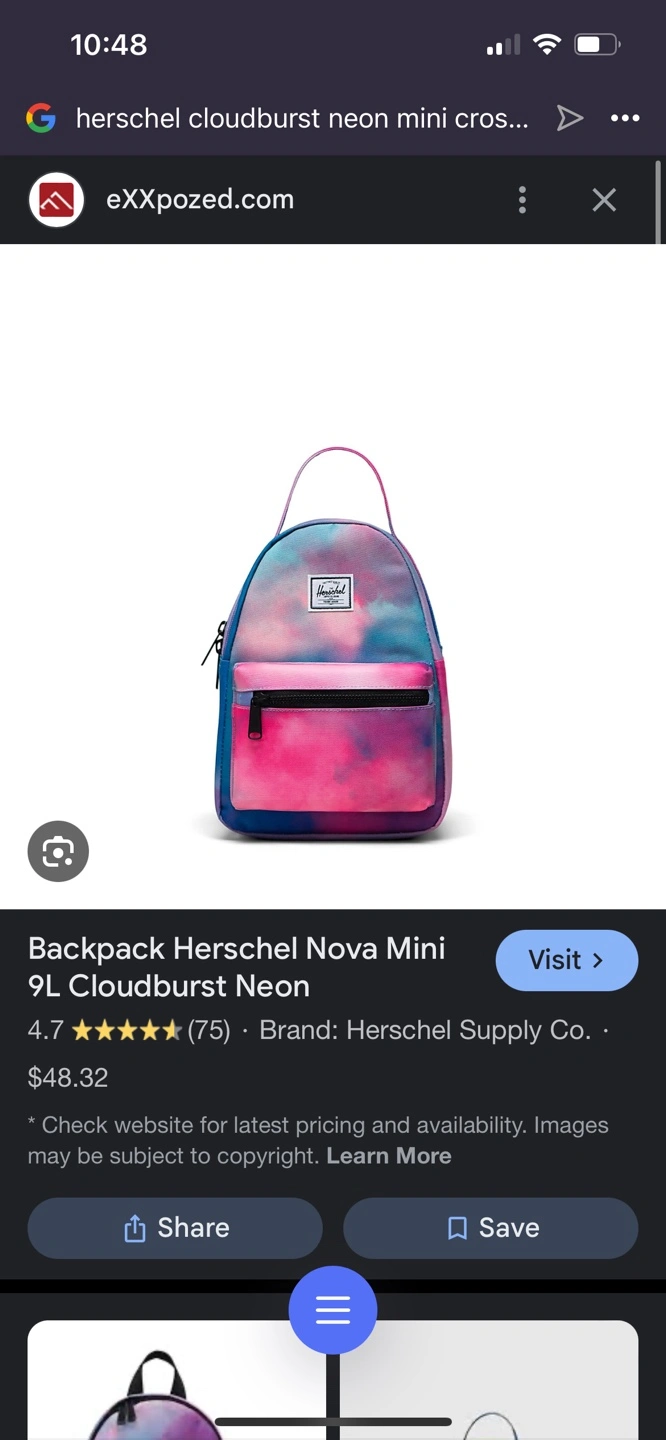This screenshot has height=1440, width=666.
Task: Tap the eXXpozed.com site name
Action: tap(200, 199)
